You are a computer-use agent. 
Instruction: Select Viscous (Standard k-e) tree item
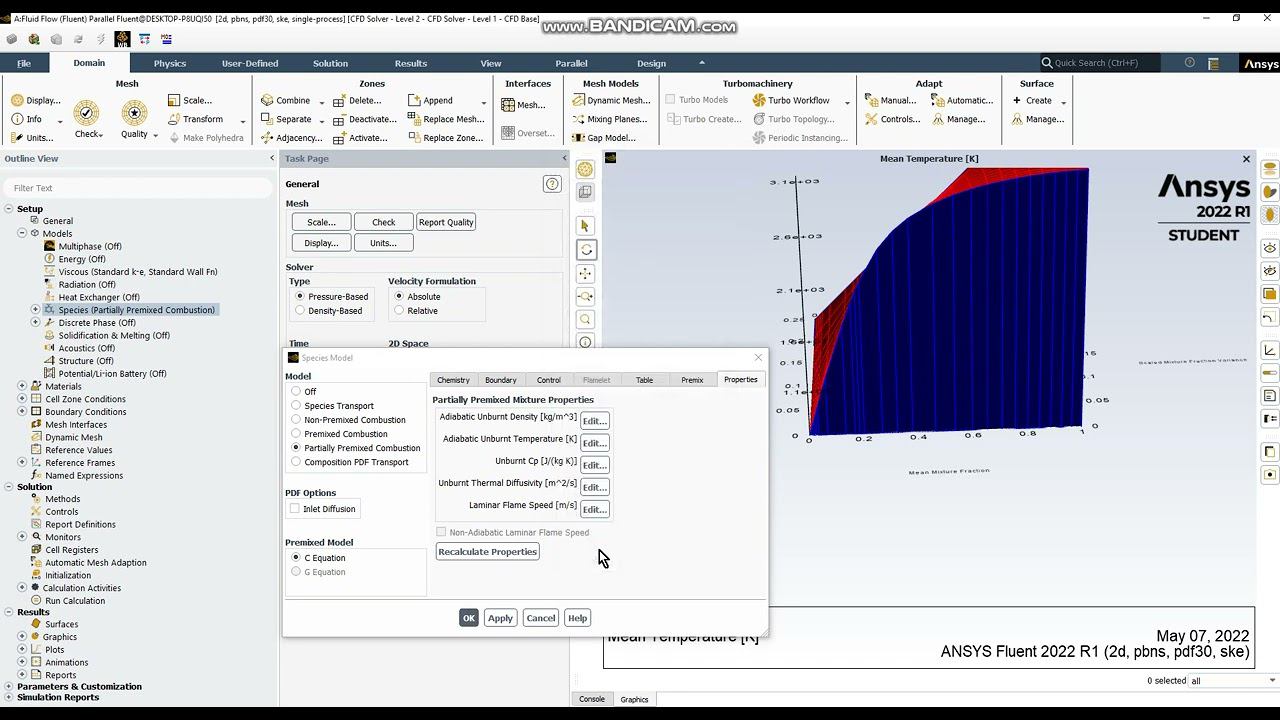click(138, 272)
